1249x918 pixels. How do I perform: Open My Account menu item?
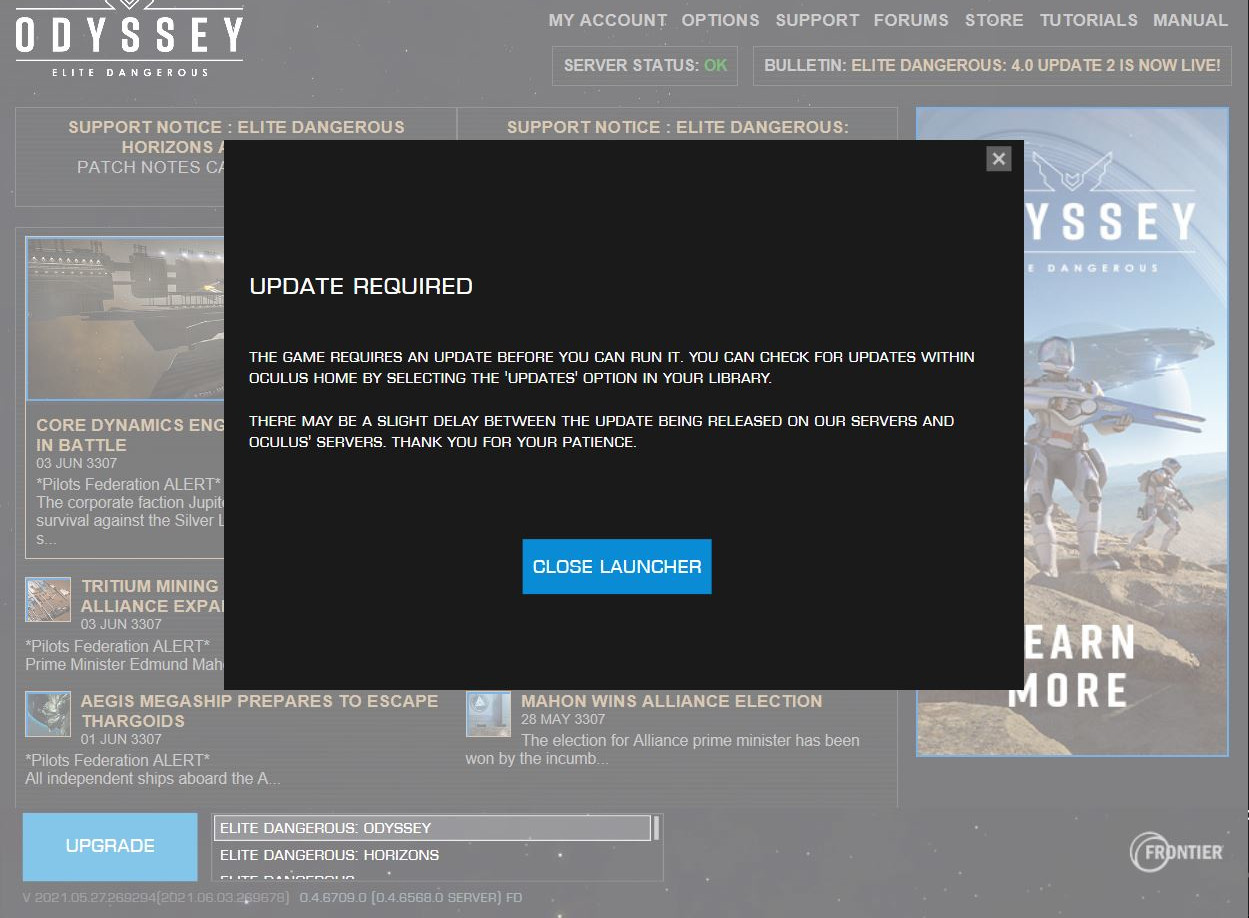tap(608, 20)
